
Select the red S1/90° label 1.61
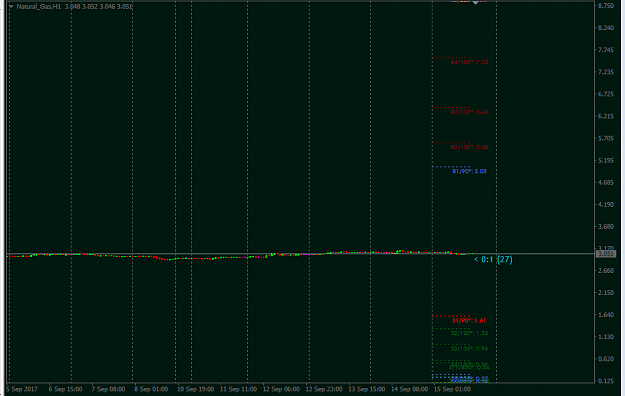[x=469, y=321]
